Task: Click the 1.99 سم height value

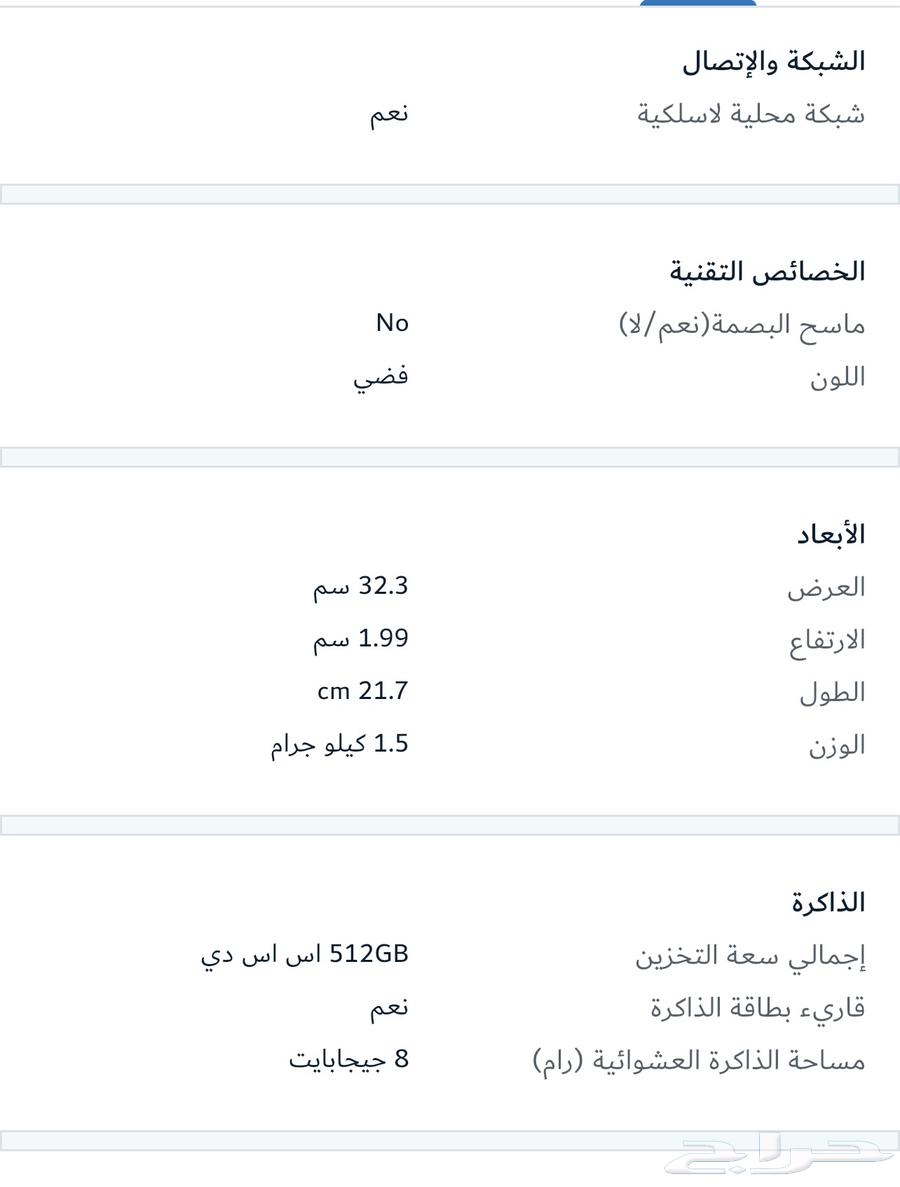Action: (x=361, y=639)
